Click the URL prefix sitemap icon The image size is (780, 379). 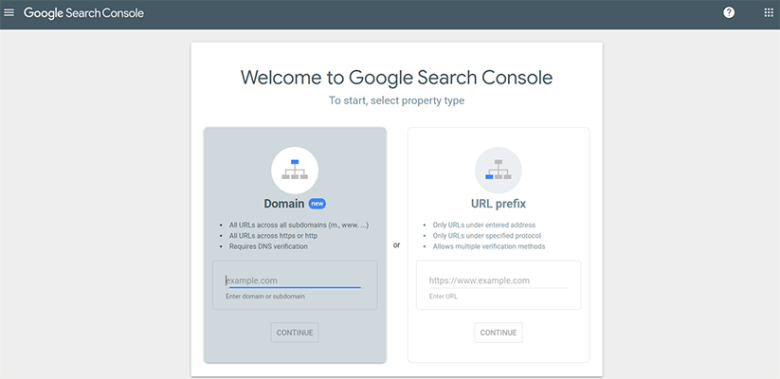[498, 170]
